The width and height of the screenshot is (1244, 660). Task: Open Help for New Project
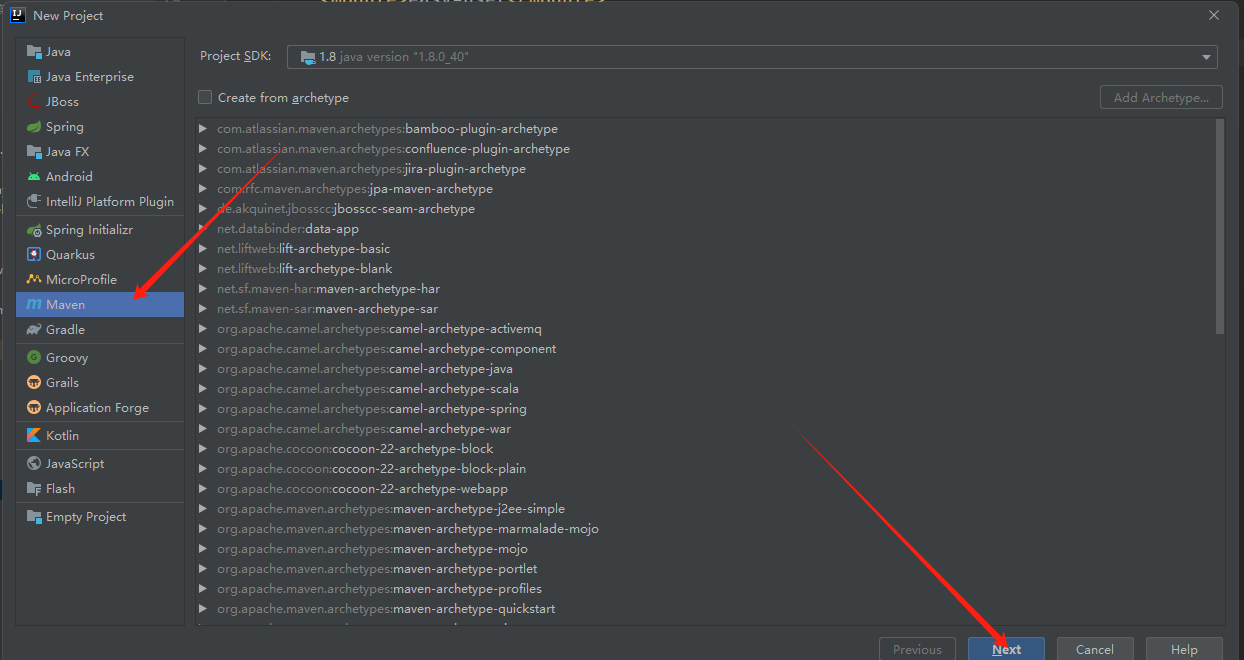tap(1184, 649)
